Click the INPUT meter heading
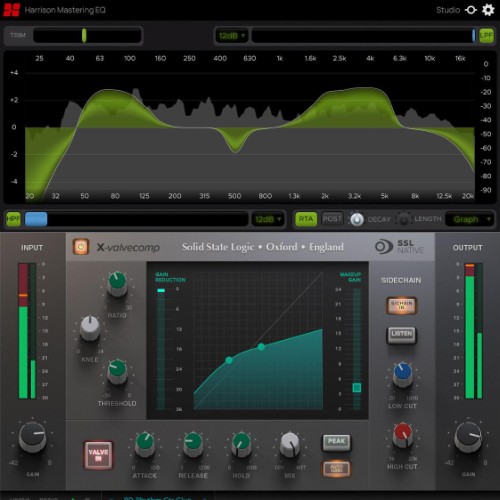 coord(32,248)
